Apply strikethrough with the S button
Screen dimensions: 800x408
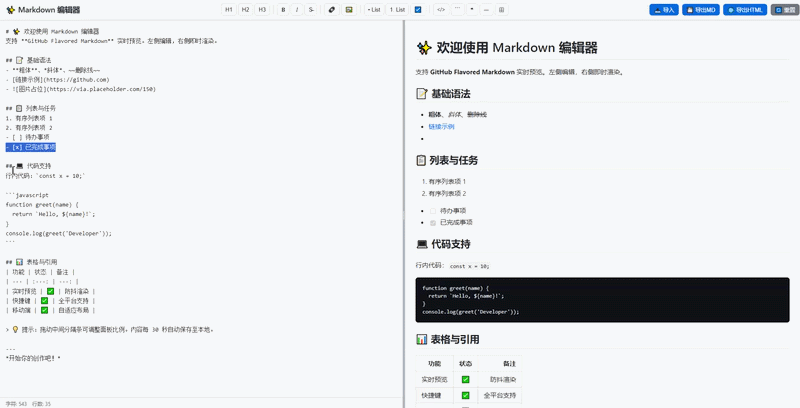[x=311, y=9]
